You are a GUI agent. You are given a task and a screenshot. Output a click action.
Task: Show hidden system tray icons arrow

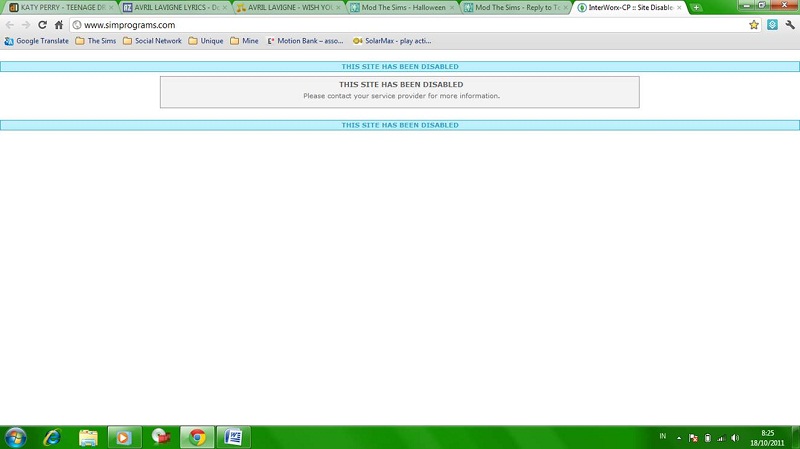(679, 437)
